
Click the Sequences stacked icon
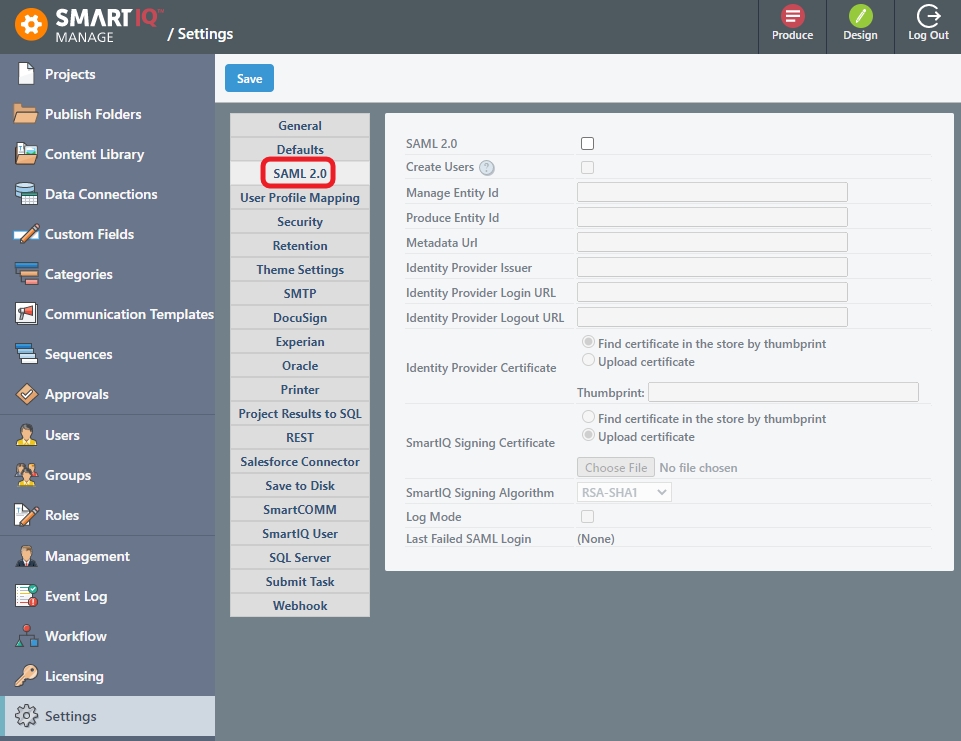tap(26, 354)
